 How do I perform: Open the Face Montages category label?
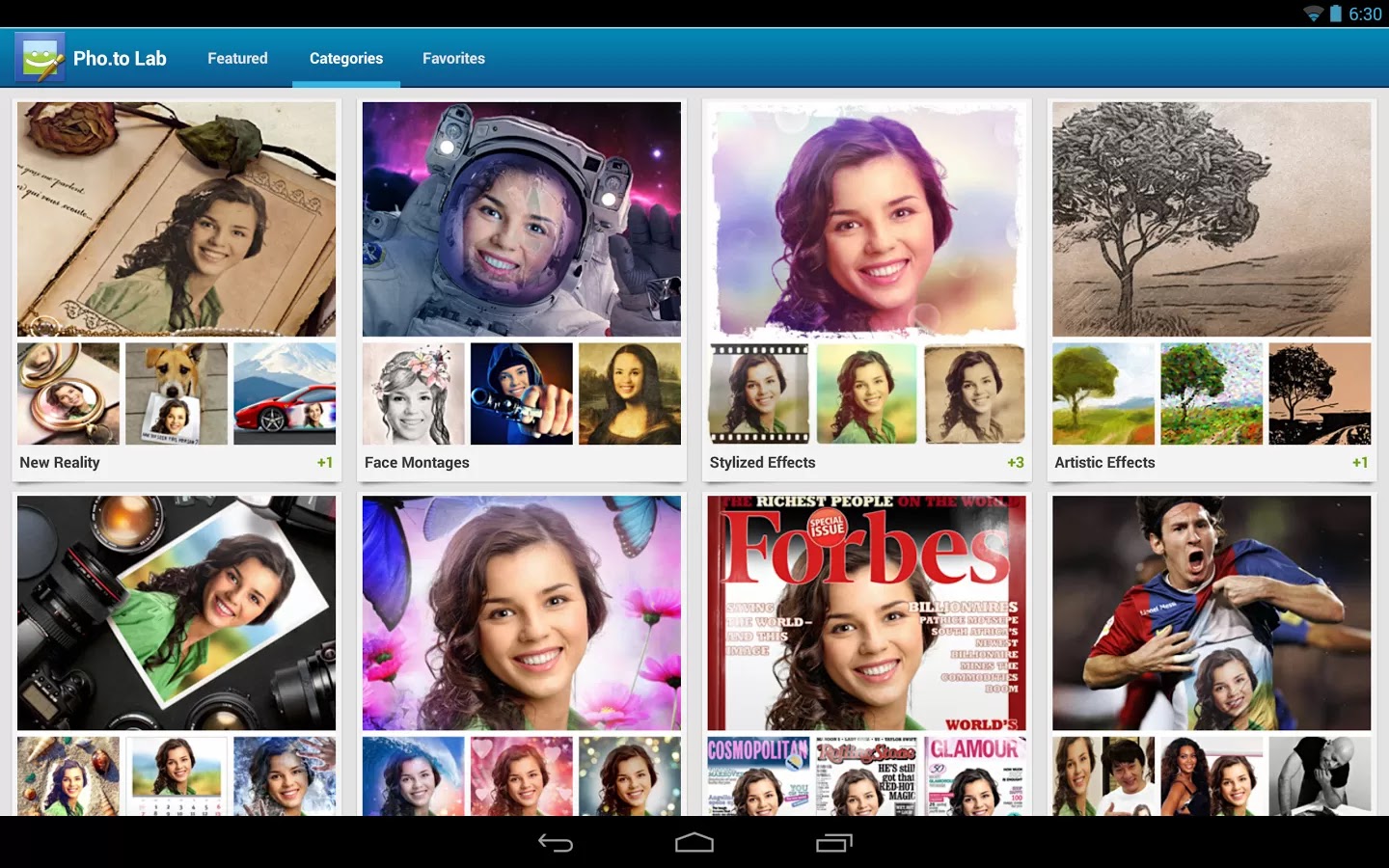[x=417, y=462]
